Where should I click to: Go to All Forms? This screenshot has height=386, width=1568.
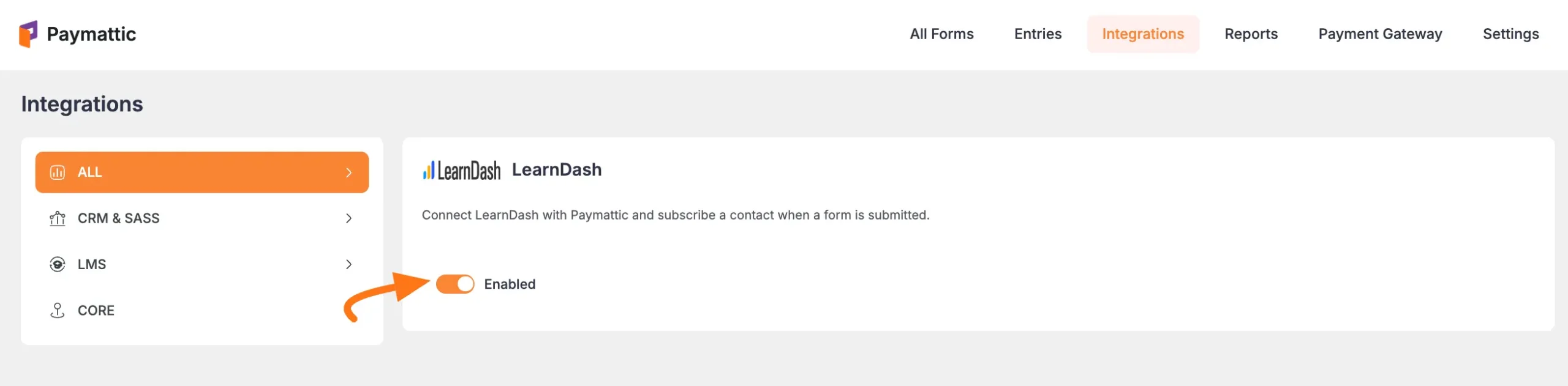pyautogui.click(x=941, y=34)
